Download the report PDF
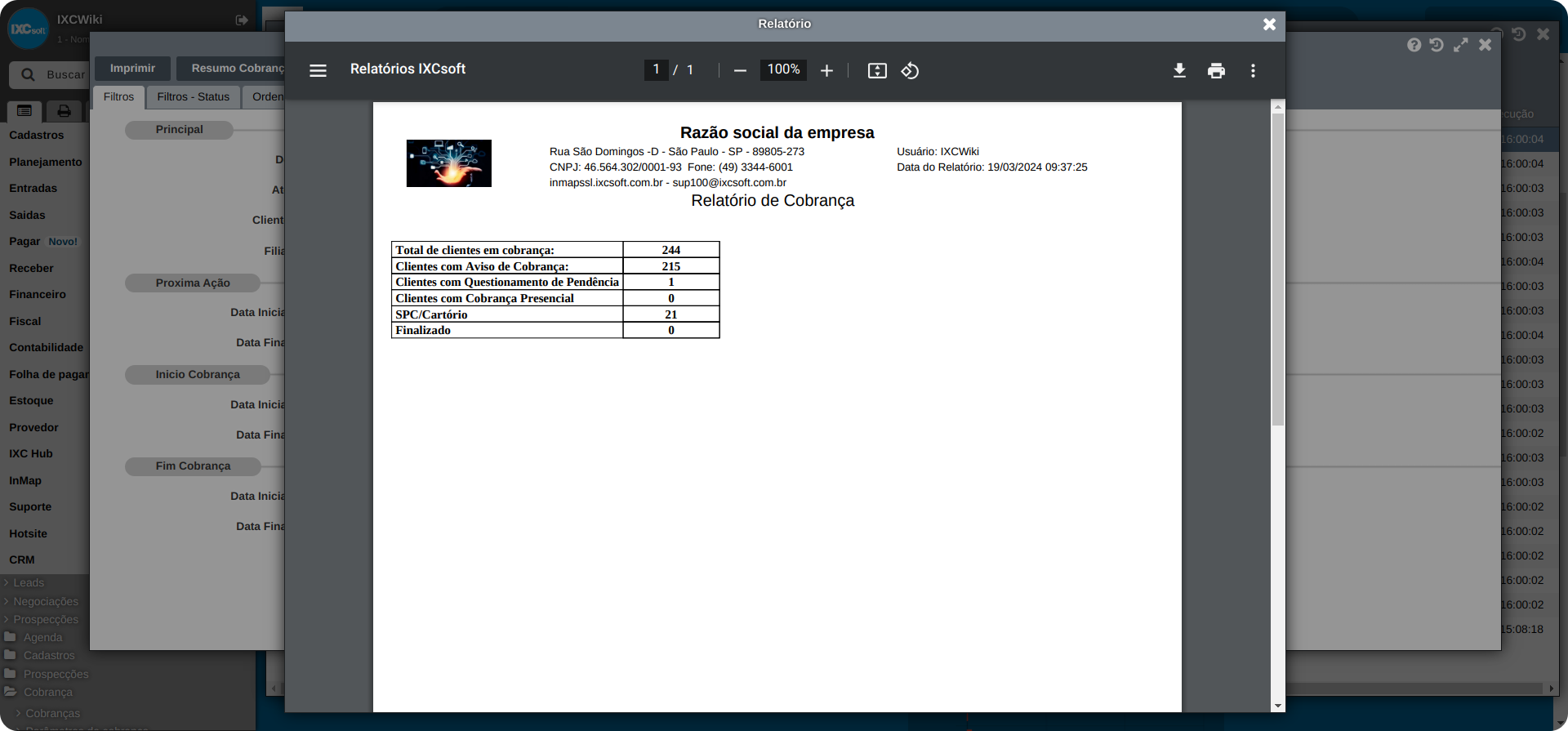Viewport: 1568px width, 731px height. pyautogui.click(x=1179, y=70)
